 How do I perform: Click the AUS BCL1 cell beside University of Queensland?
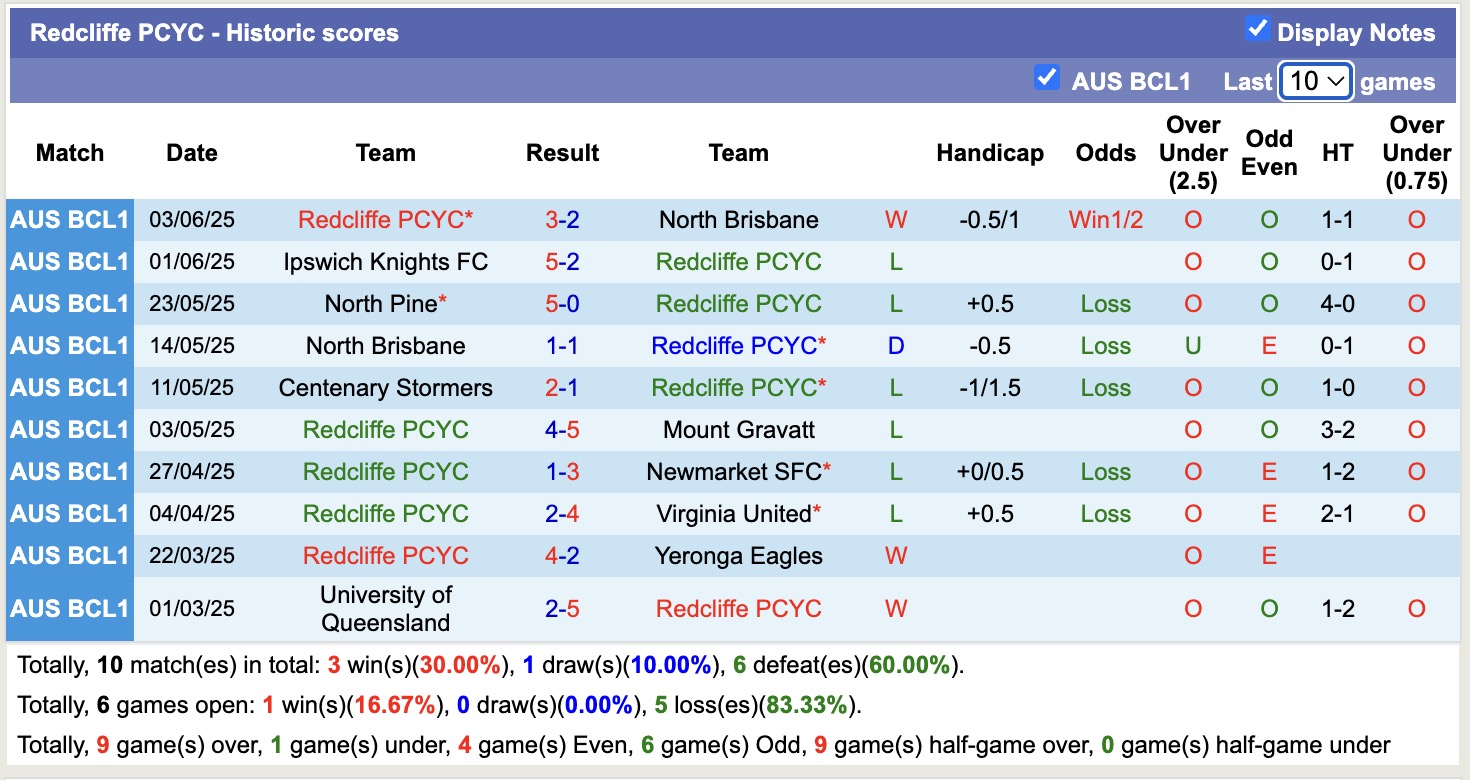pyautogui.click(x=69, y=608)
